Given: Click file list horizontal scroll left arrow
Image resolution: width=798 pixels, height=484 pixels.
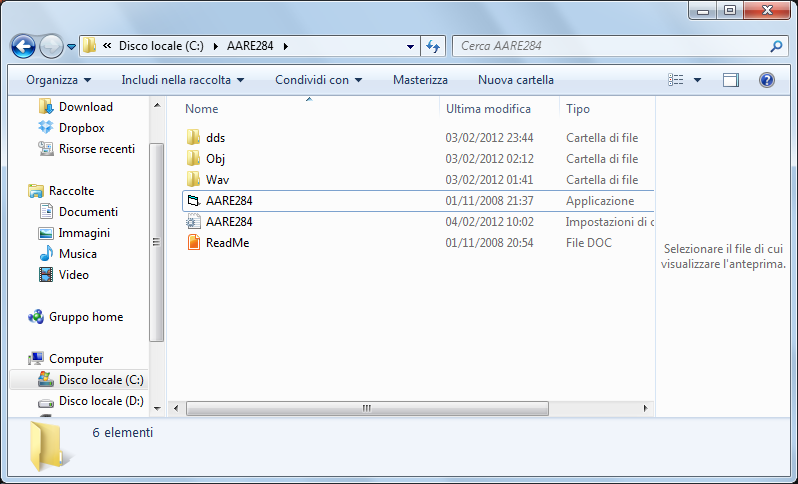Looking at the screenshot, I should [176, 408].
